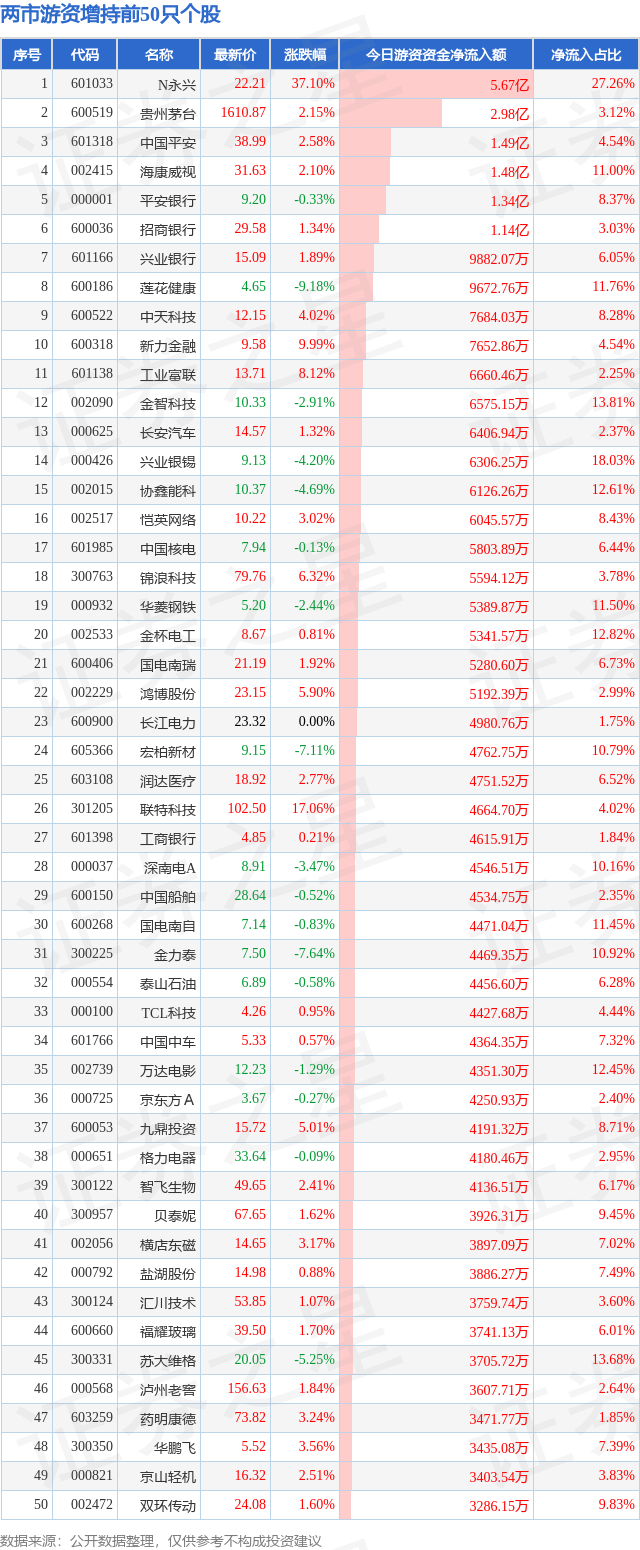This screenshot has height=1550, width=640.
Task: Click the 涨跌幅 column header
Action: (304, 55)
